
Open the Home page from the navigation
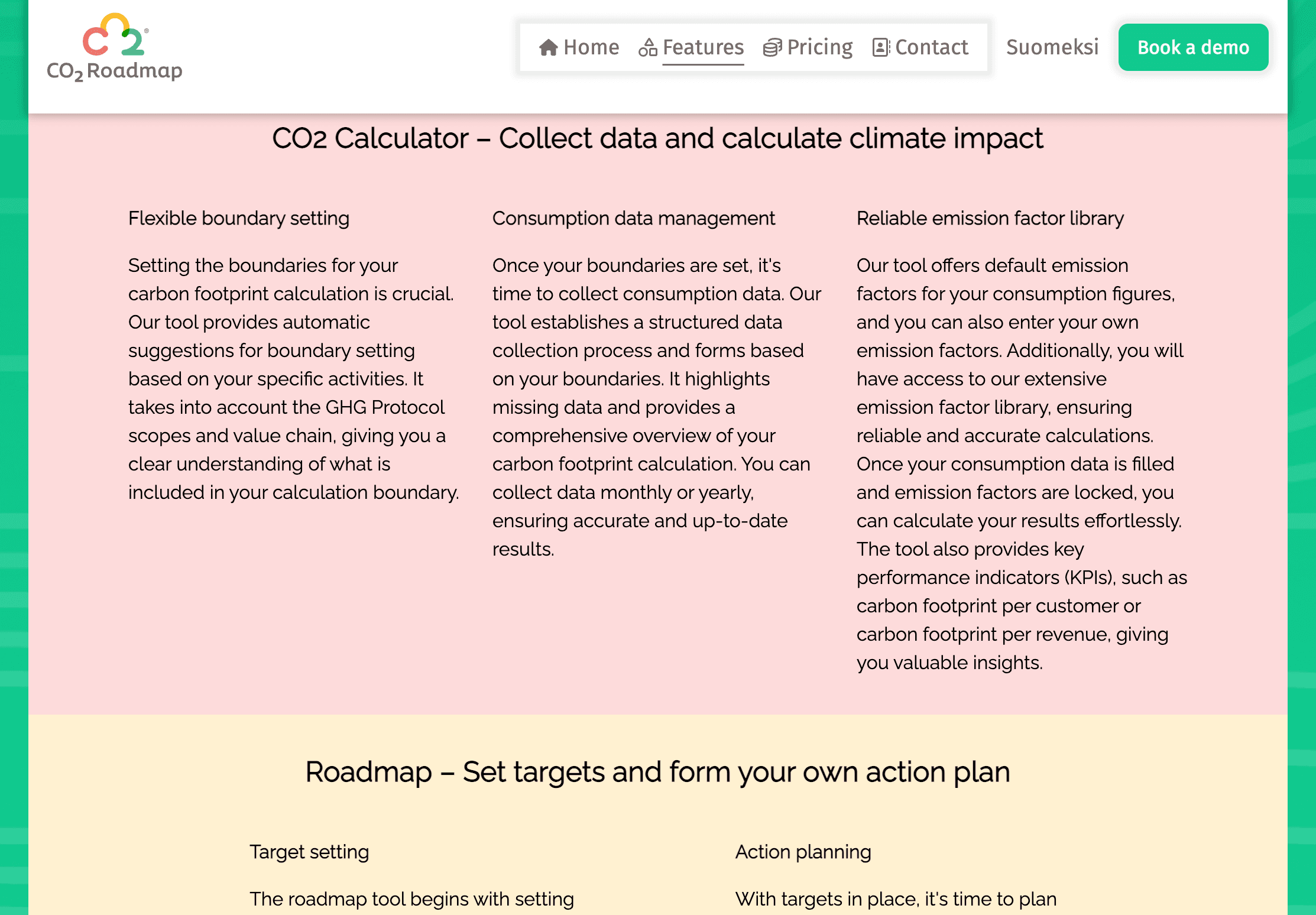click(x=591, y=47)
